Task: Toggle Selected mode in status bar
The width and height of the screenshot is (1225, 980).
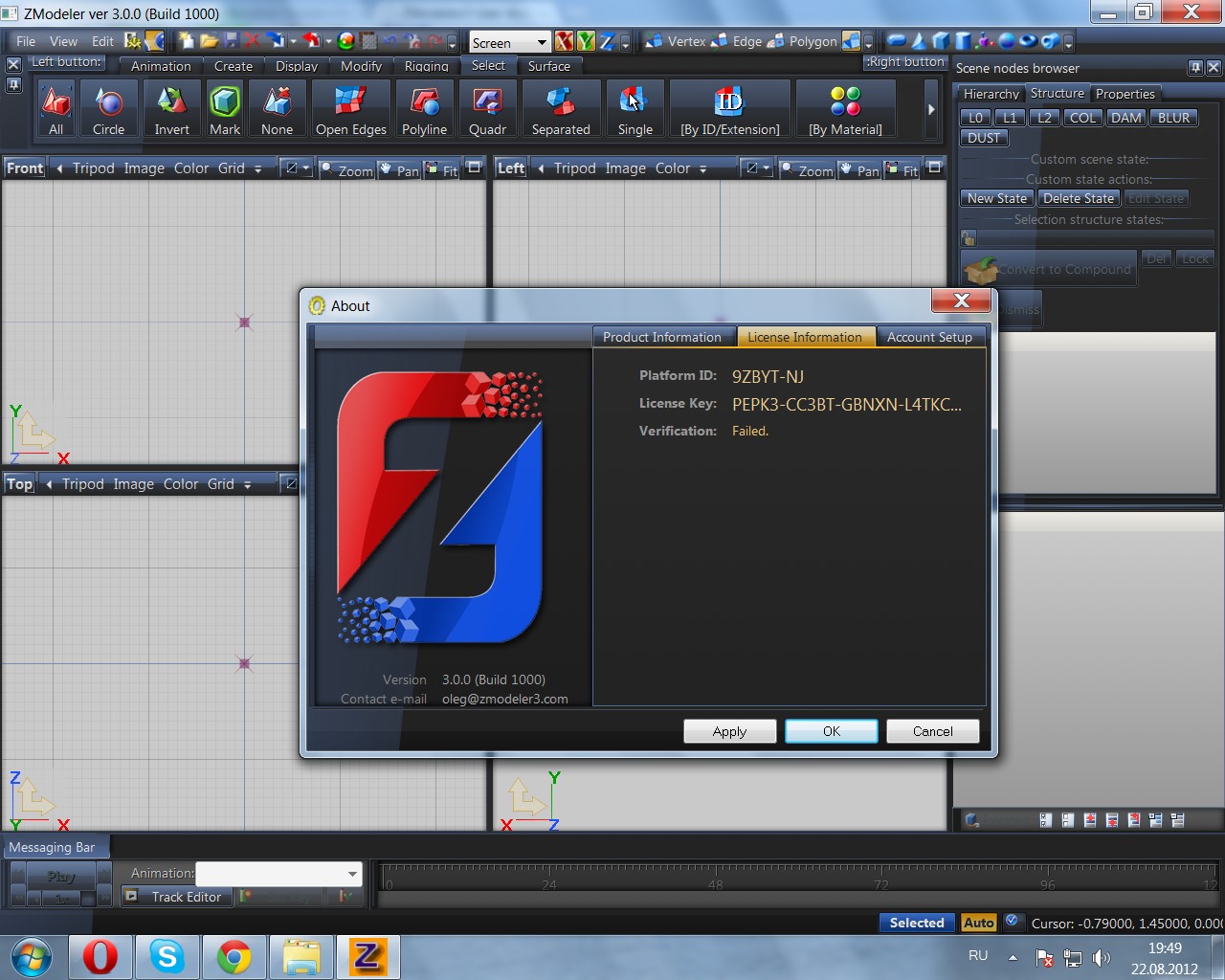Action: click(917, 923)
